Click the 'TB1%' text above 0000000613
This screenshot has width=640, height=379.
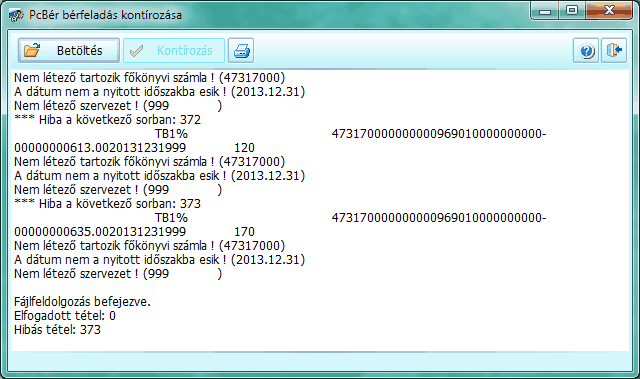click(171, 134)
